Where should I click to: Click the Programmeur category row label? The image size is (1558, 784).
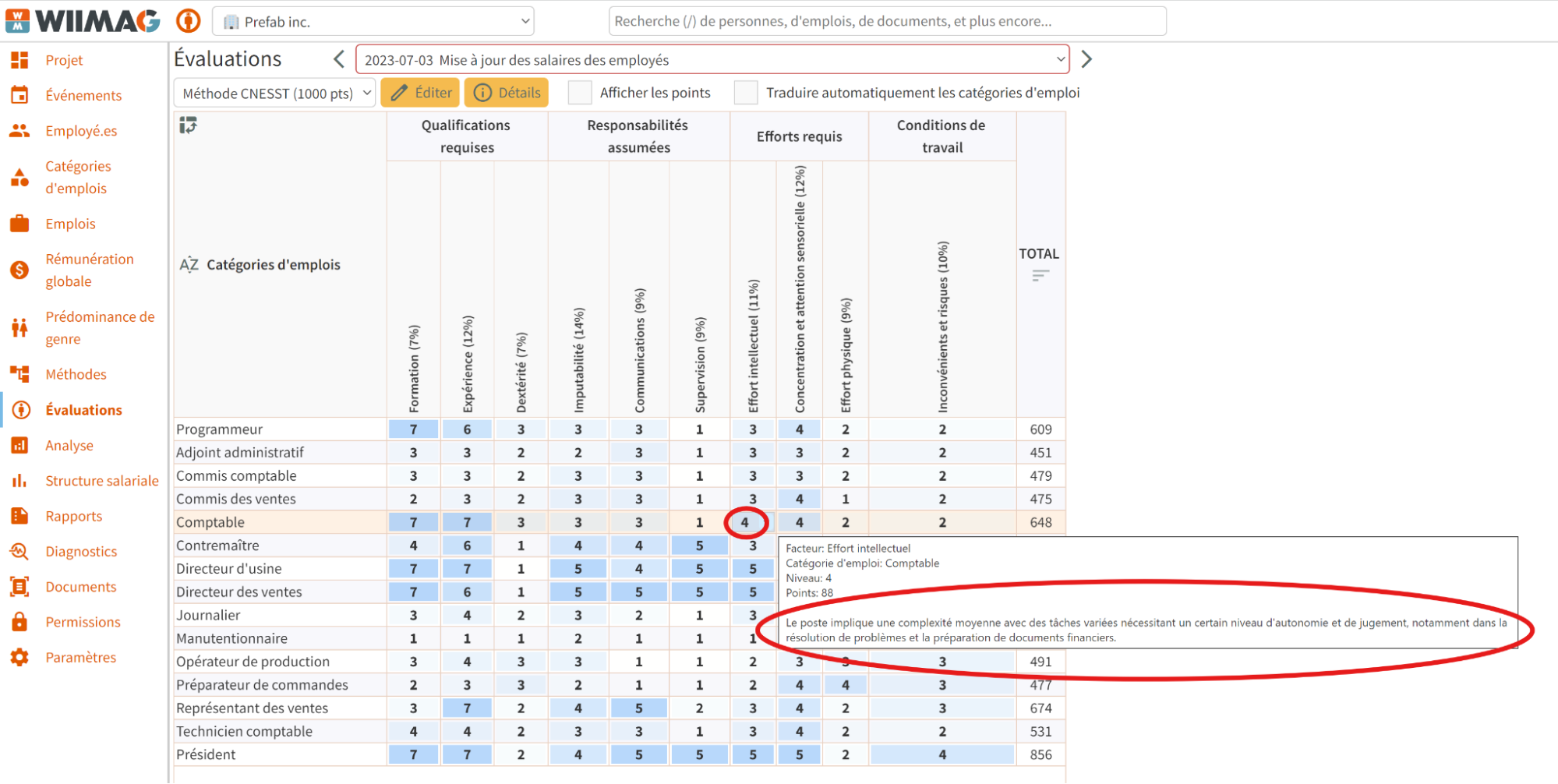[219, 429]
